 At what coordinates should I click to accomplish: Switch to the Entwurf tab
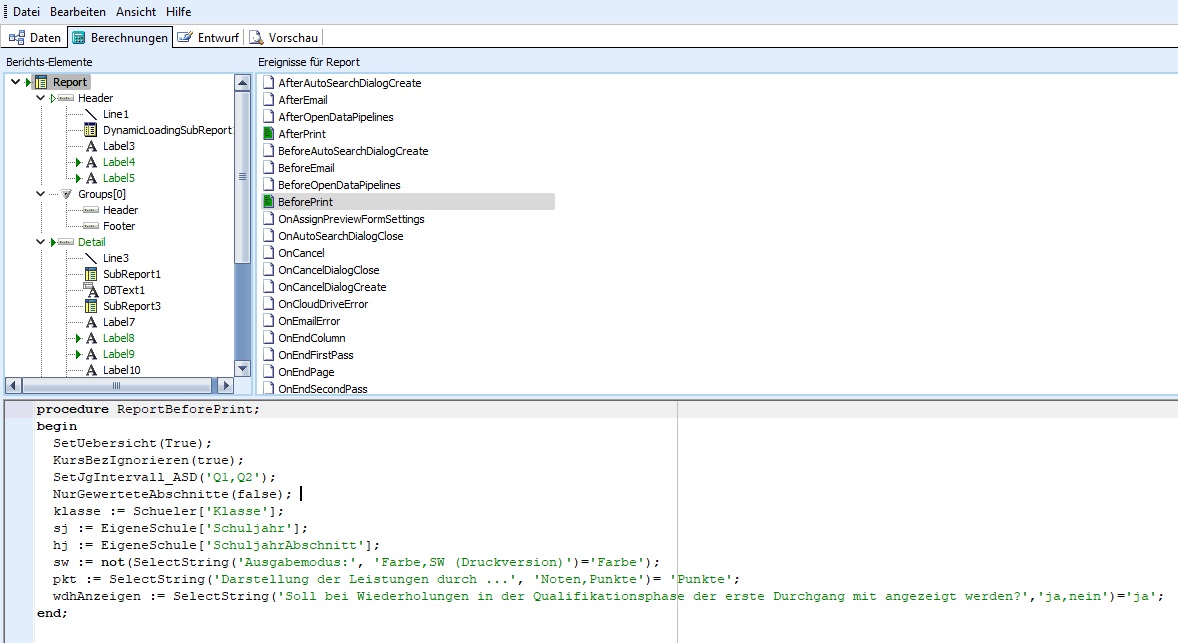[x=208, y=38]
